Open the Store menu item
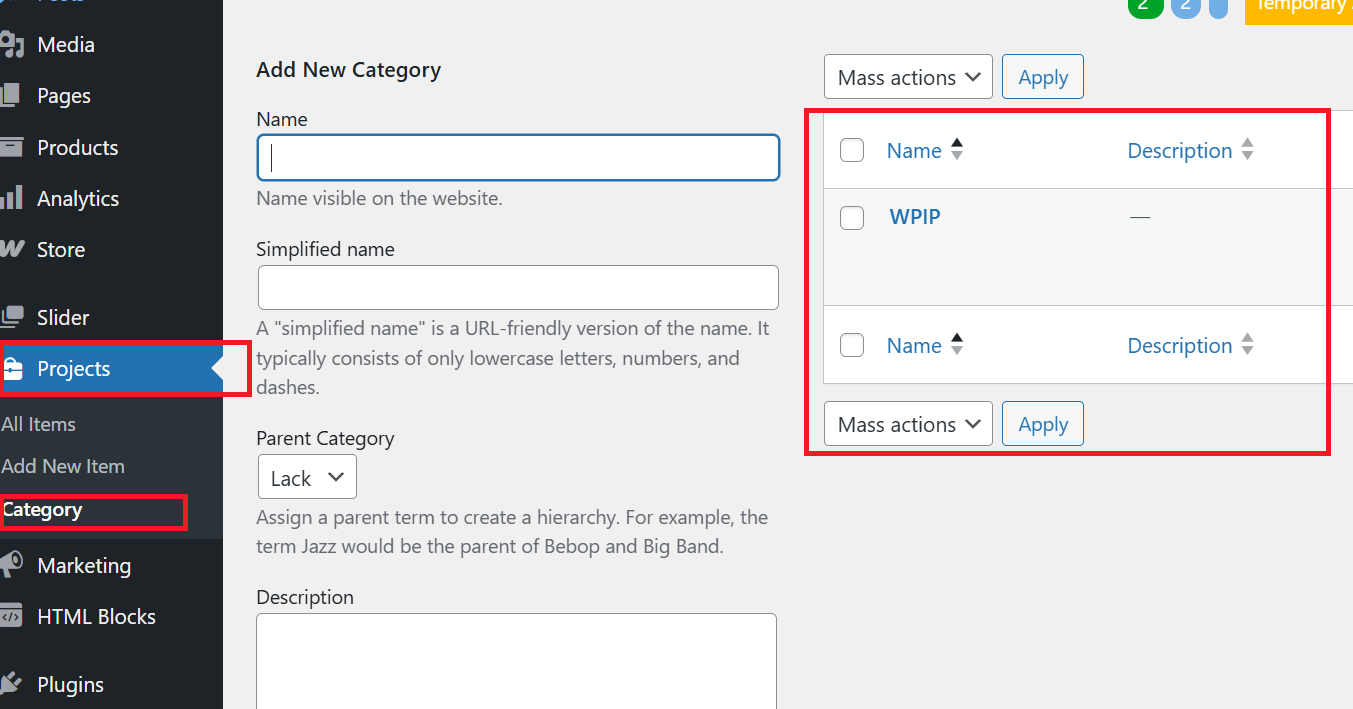Image resolution: width=1353 pixels, height=709 pixels. pos(61,249)
